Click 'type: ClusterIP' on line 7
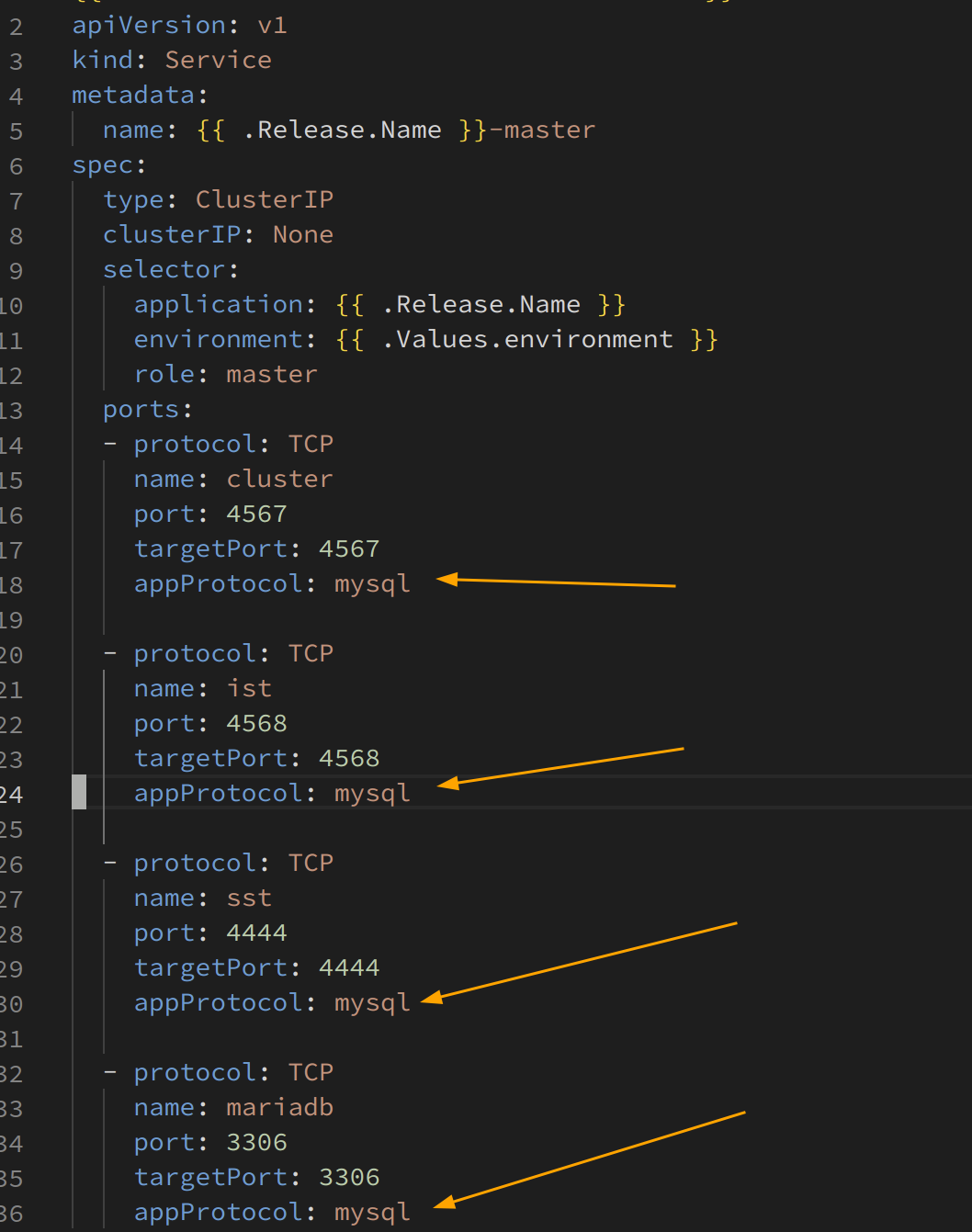 pyautogui.click(x=218, y=199)
